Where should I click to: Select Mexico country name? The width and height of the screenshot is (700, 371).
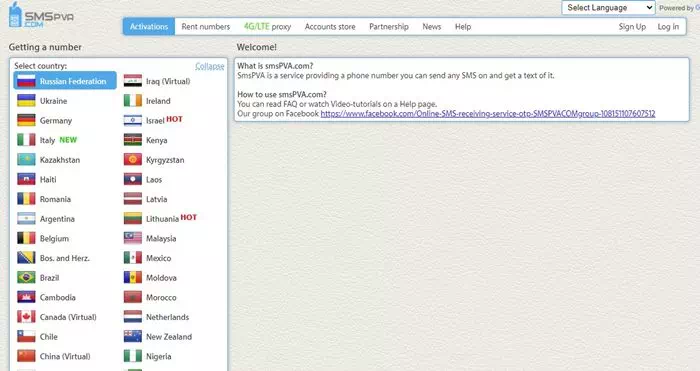(x=158, y=258)
